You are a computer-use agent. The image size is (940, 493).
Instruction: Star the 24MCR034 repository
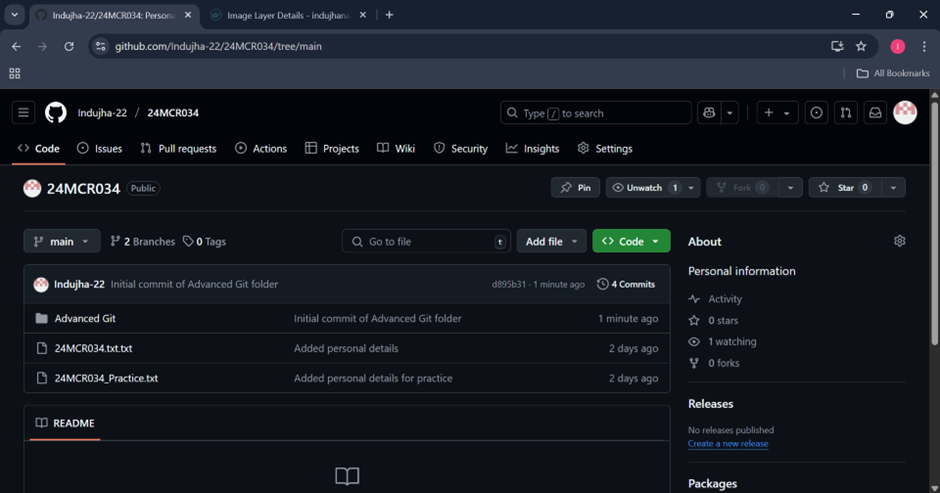(x=845, y=188)
